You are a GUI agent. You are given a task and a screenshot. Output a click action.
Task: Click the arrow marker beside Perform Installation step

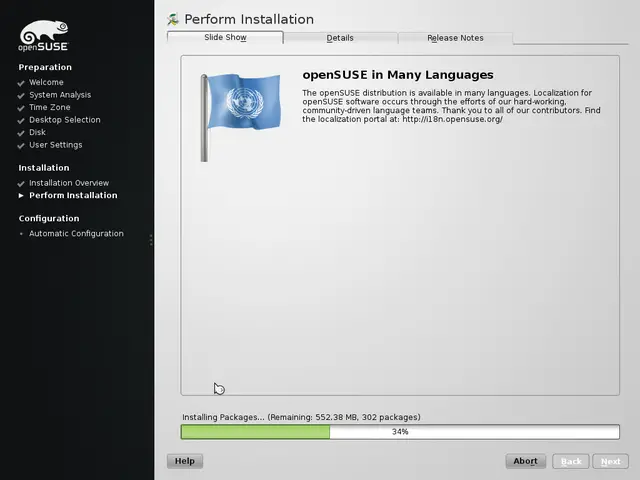click(x=21, y=196)
